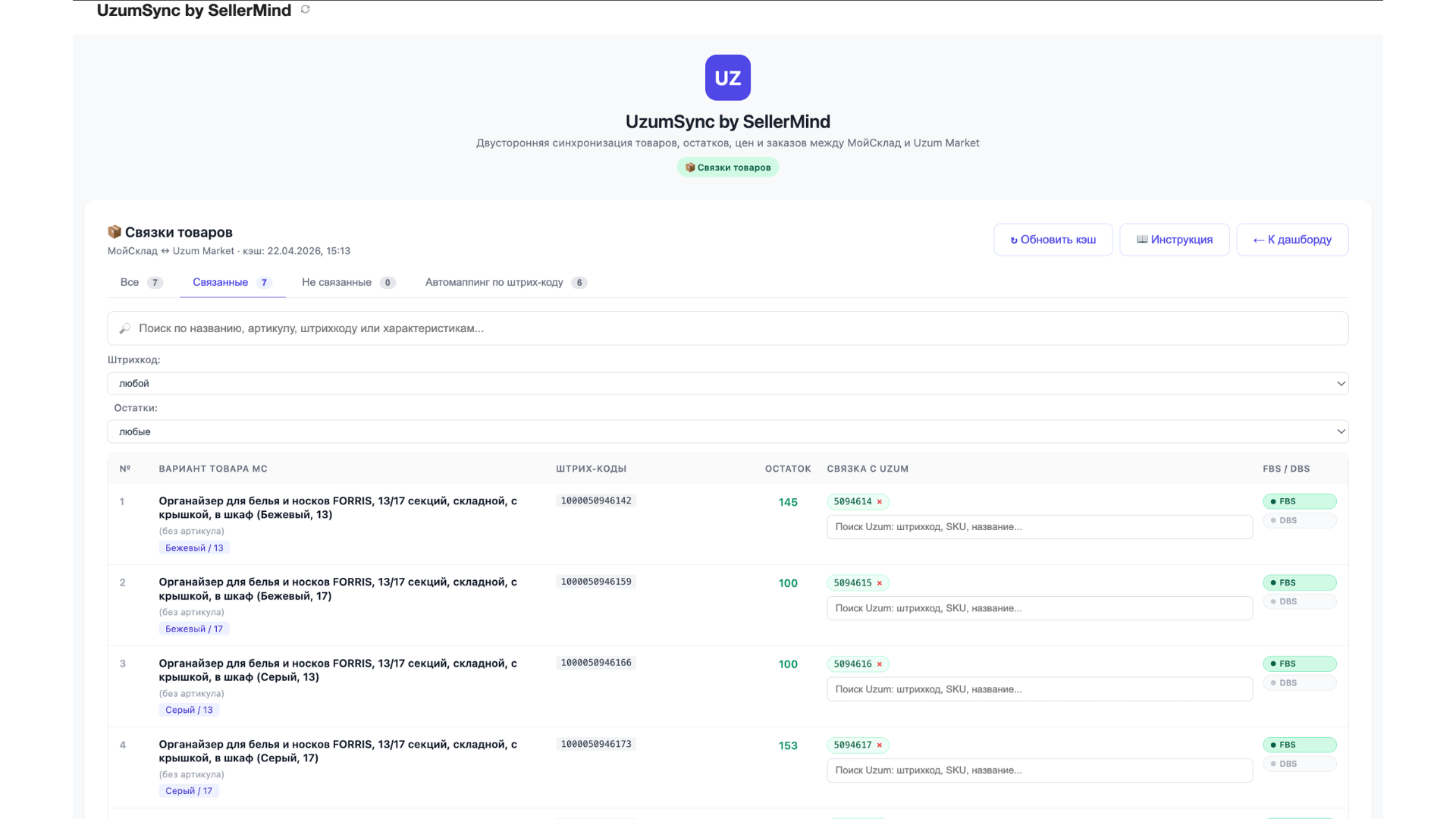Open the Остатки dropdown set to любые
The height and width of the screenshot is (819, 1456).
[x=727, y=431]
